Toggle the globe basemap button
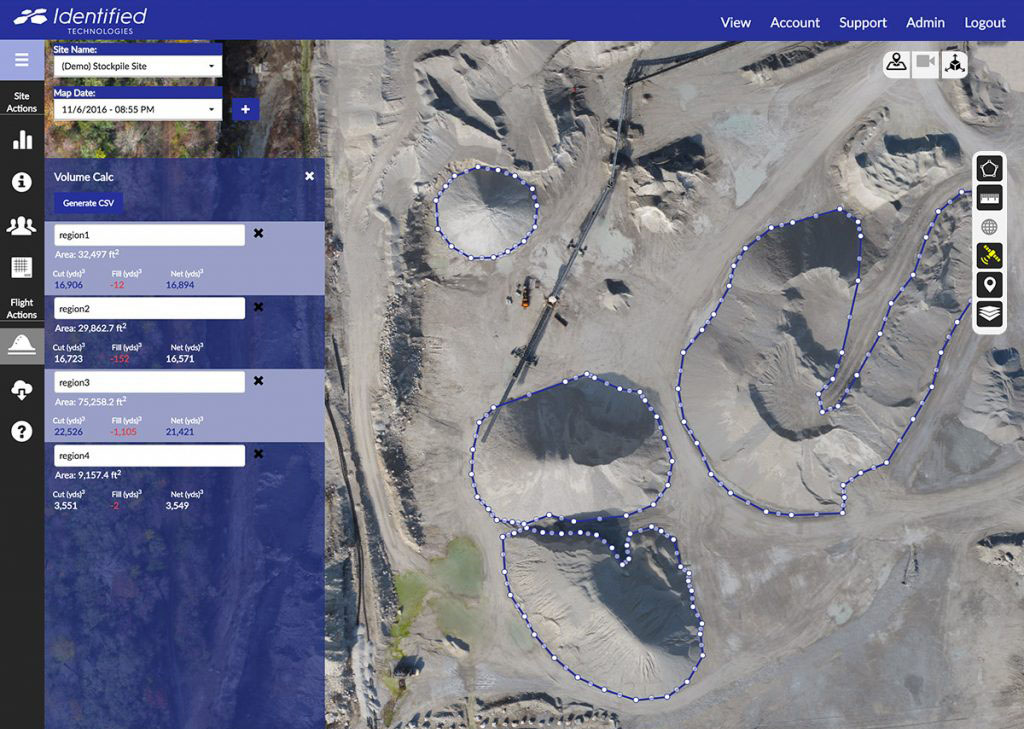The image size is (1024, 729). tap(989, 227)
